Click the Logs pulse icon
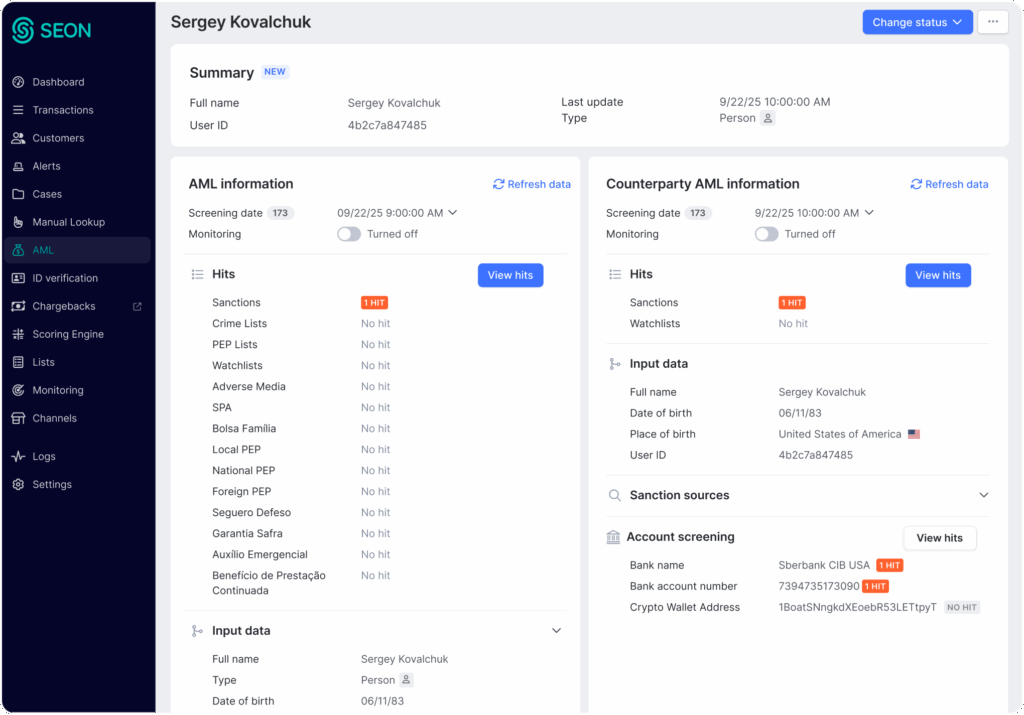Viewport: 1024px width, 715px height. coord(18,456)
